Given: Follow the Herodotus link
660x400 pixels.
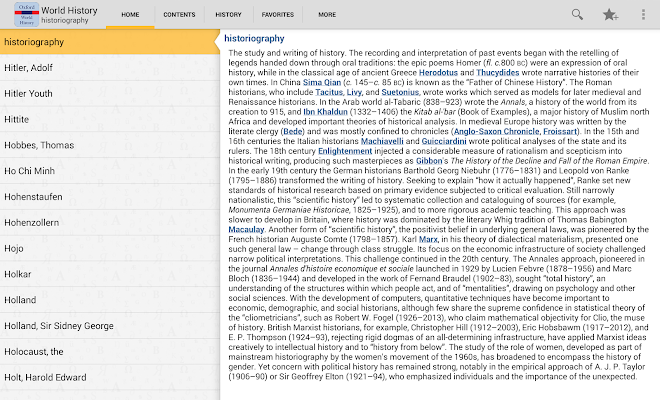Looking at the screenshot, I should [438, 72].
